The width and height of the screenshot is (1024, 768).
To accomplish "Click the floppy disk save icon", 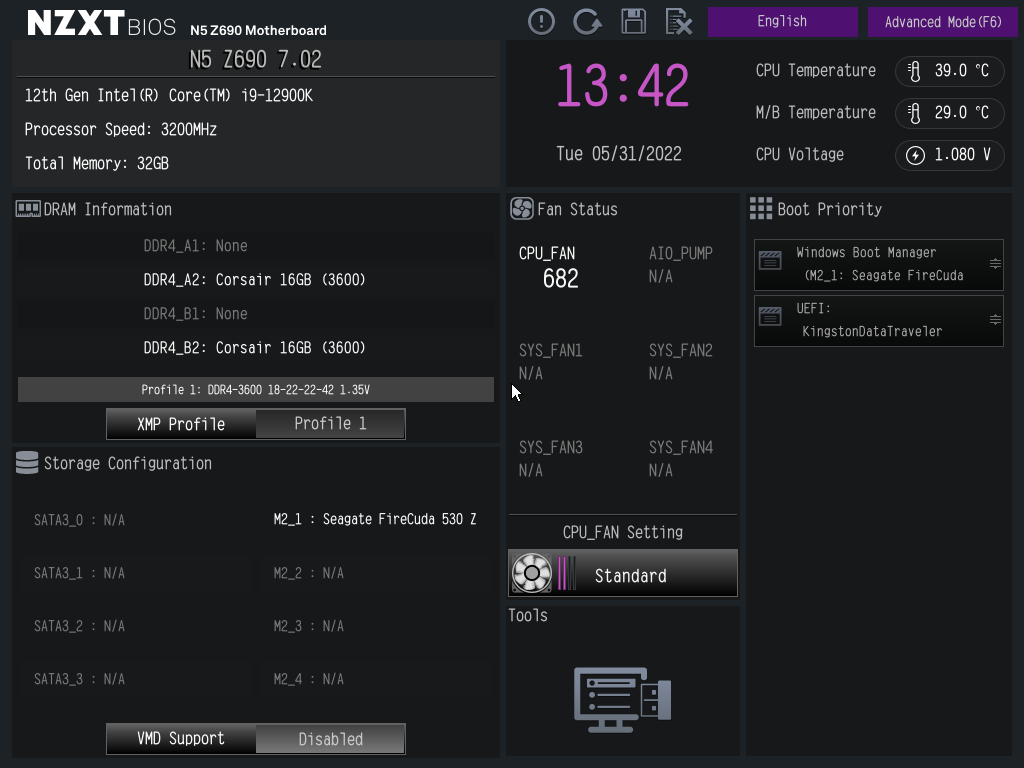I will [x=633, y=22].
